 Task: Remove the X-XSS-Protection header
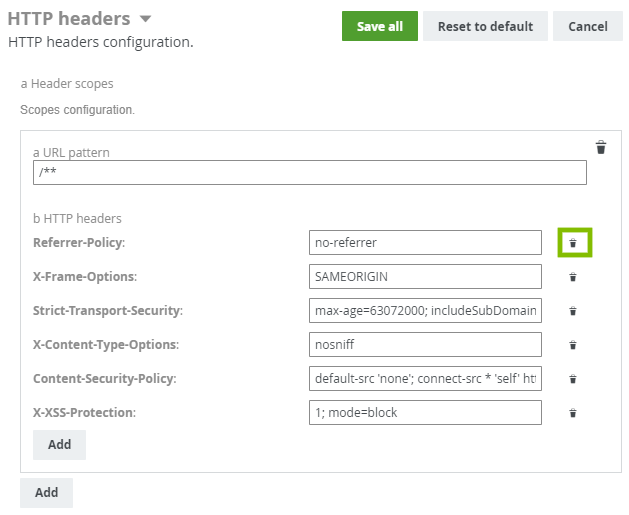click(x=573, y=413)
